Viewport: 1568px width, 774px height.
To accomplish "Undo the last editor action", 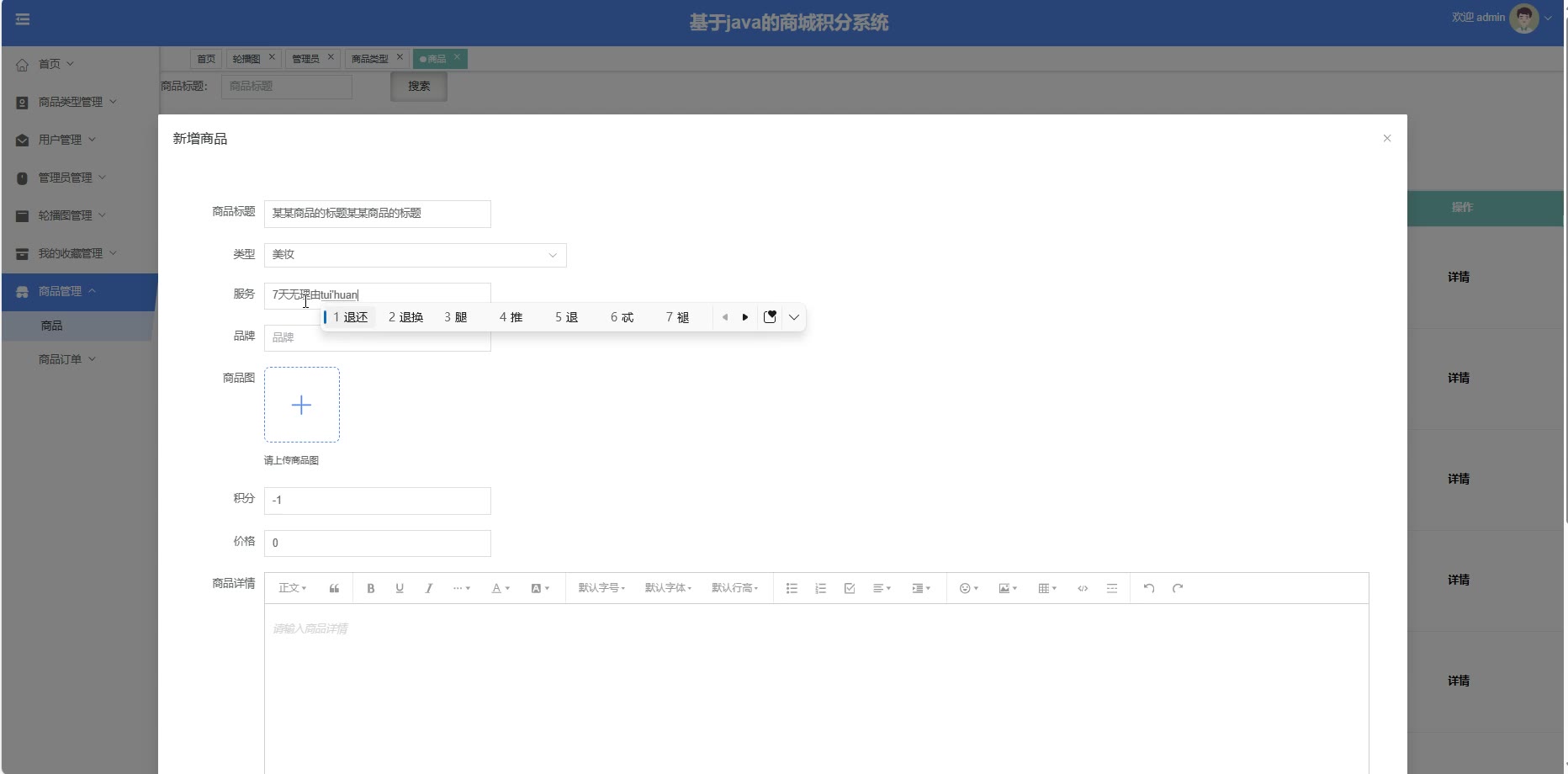I will [x=1149, y=589].
